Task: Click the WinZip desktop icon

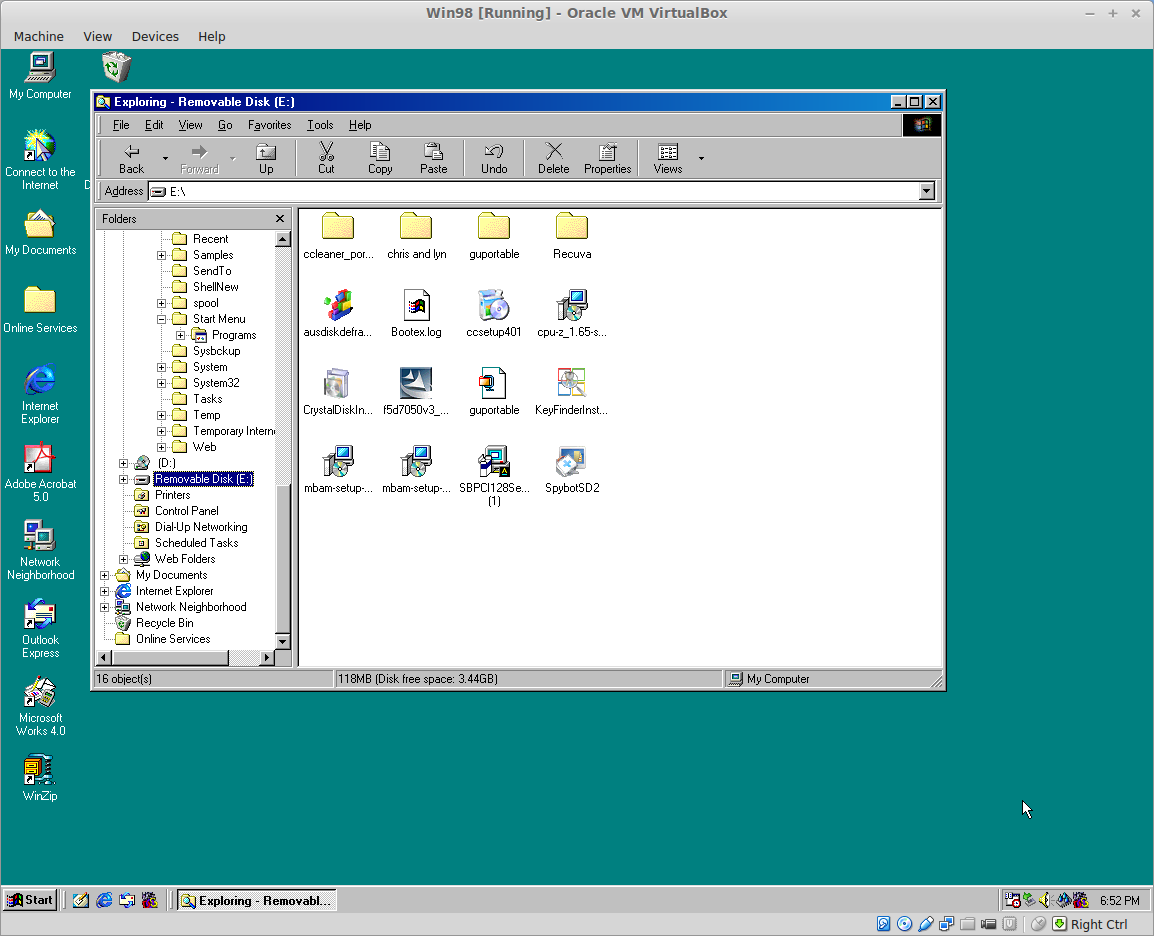Action: (40, 778)
